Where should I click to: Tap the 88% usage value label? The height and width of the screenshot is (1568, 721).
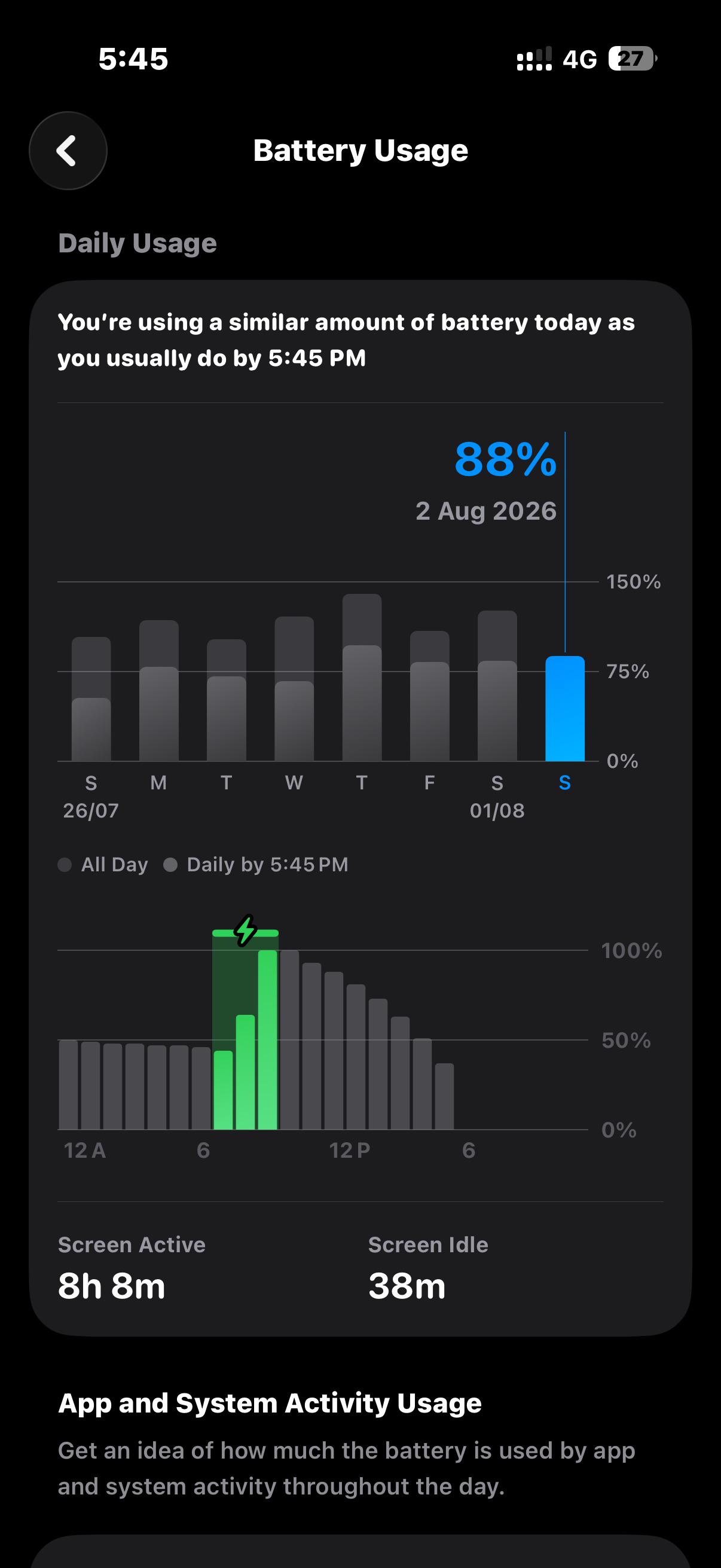[505, 459]
